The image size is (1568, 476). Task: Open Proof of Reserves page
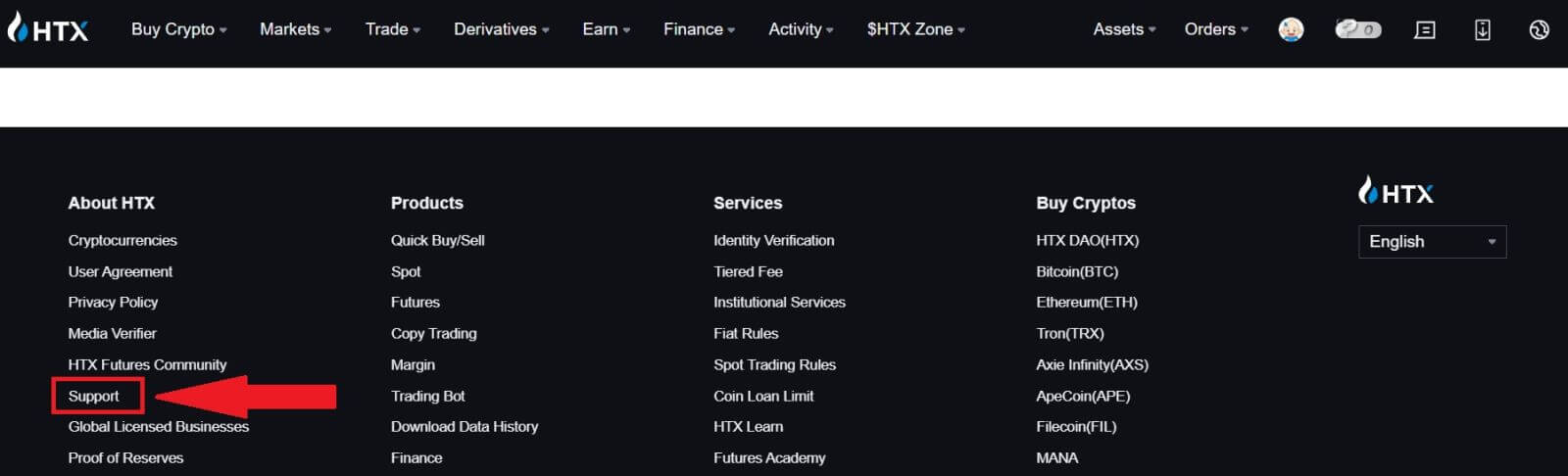click(125, 457)
